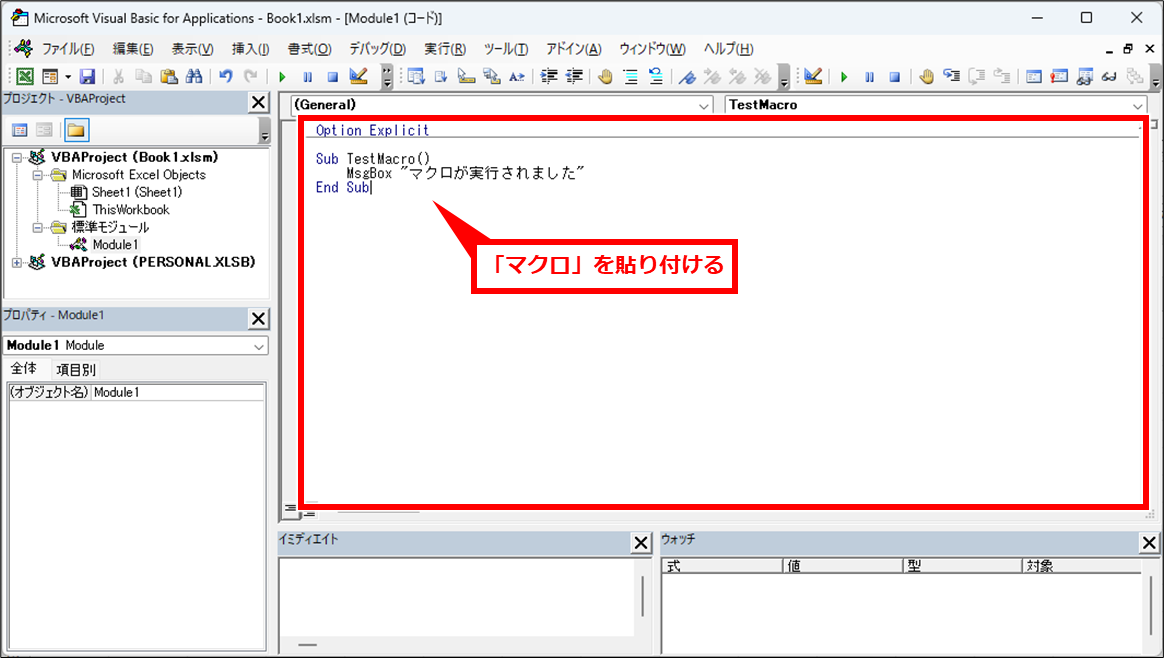1164x658 pixels.
Task: Expand the VBAProject (PERSONAL.XLSB) tree node
Action: pyautogui.click(x=17, y=263)
